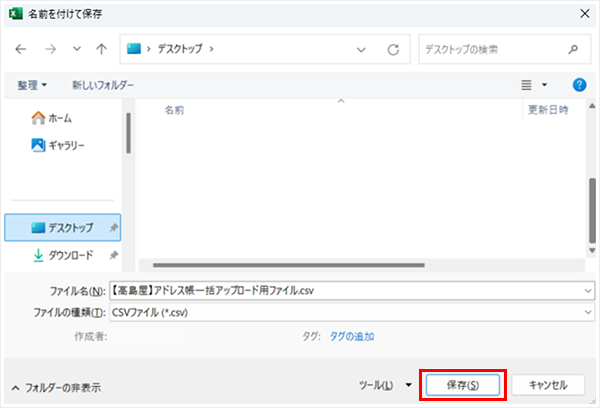Open the ファイルの種類 CSV dropdown

[x=586, y=312]
